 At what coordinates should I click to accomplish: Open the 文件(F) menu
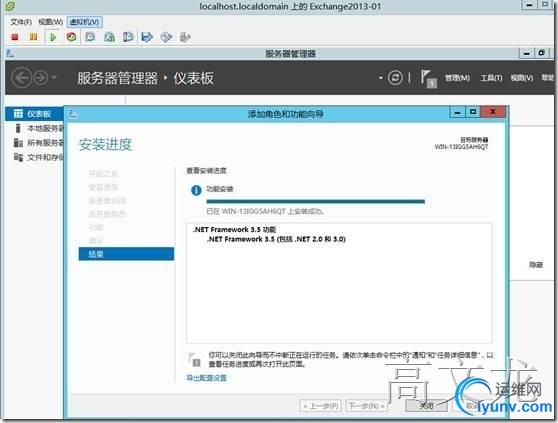[21, 22]
